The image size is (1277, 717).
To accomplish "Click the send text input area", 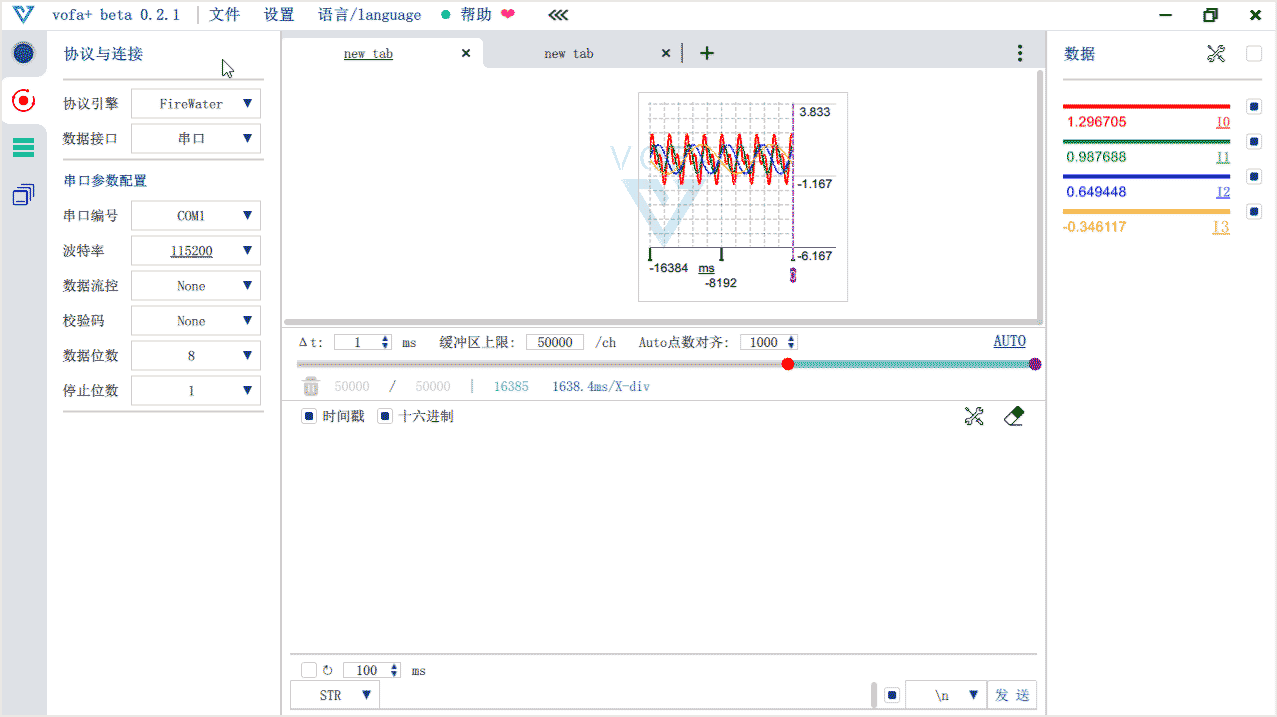I will [x=626, y=695].
